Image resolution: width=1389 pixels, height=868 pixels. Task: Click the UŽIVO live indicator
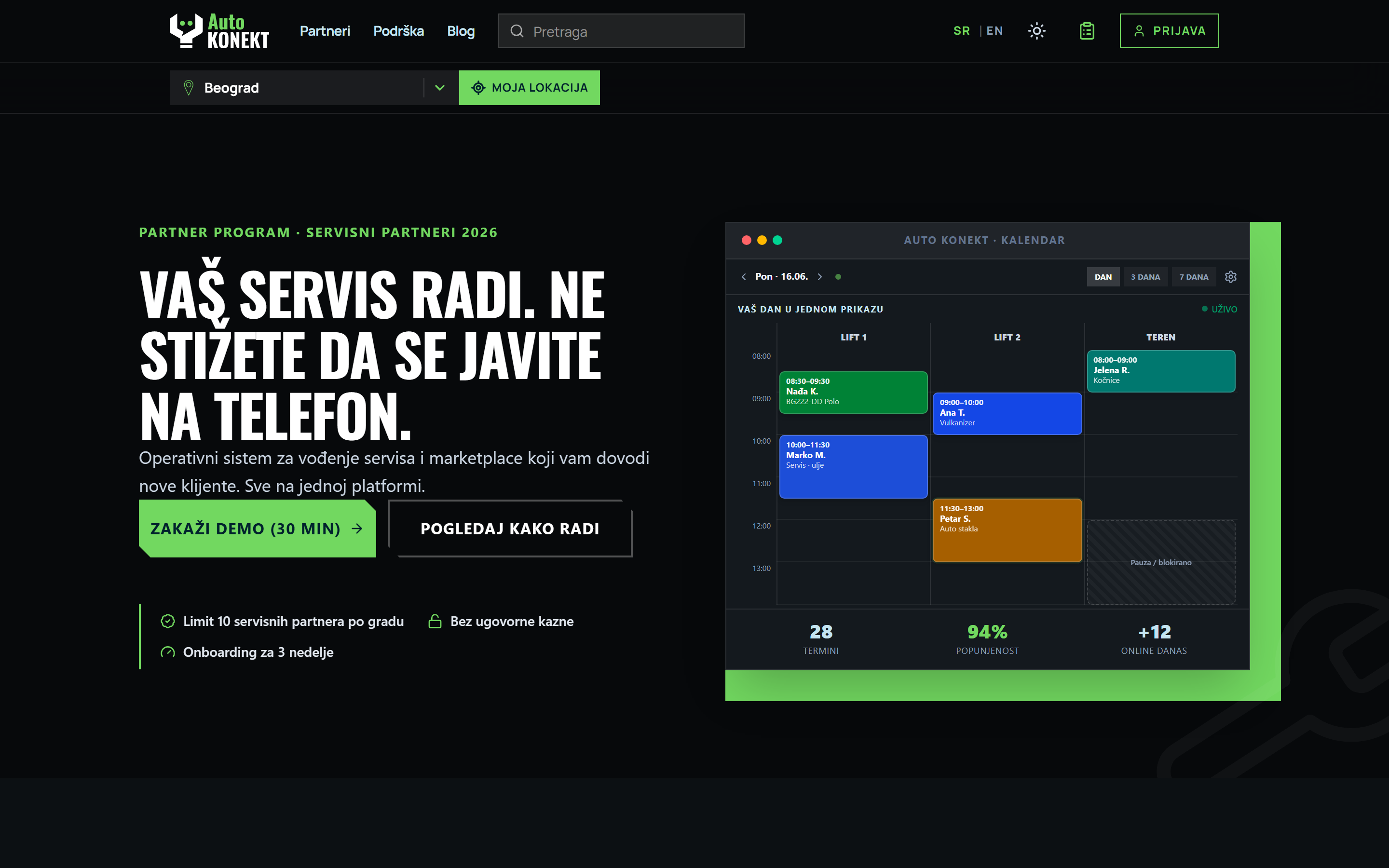(x=1220, y=309)
